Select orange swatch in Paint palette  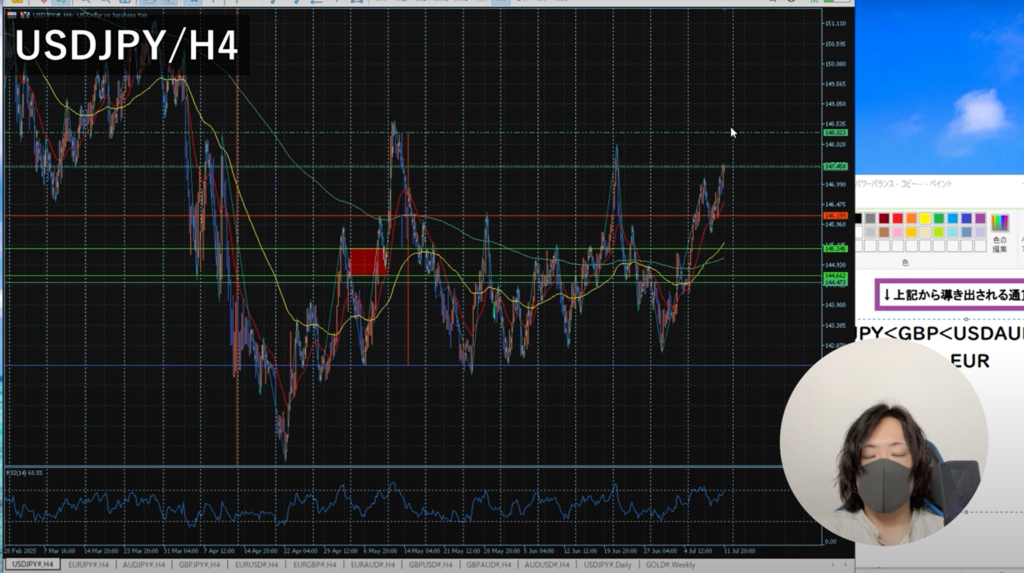coord(912,218)
